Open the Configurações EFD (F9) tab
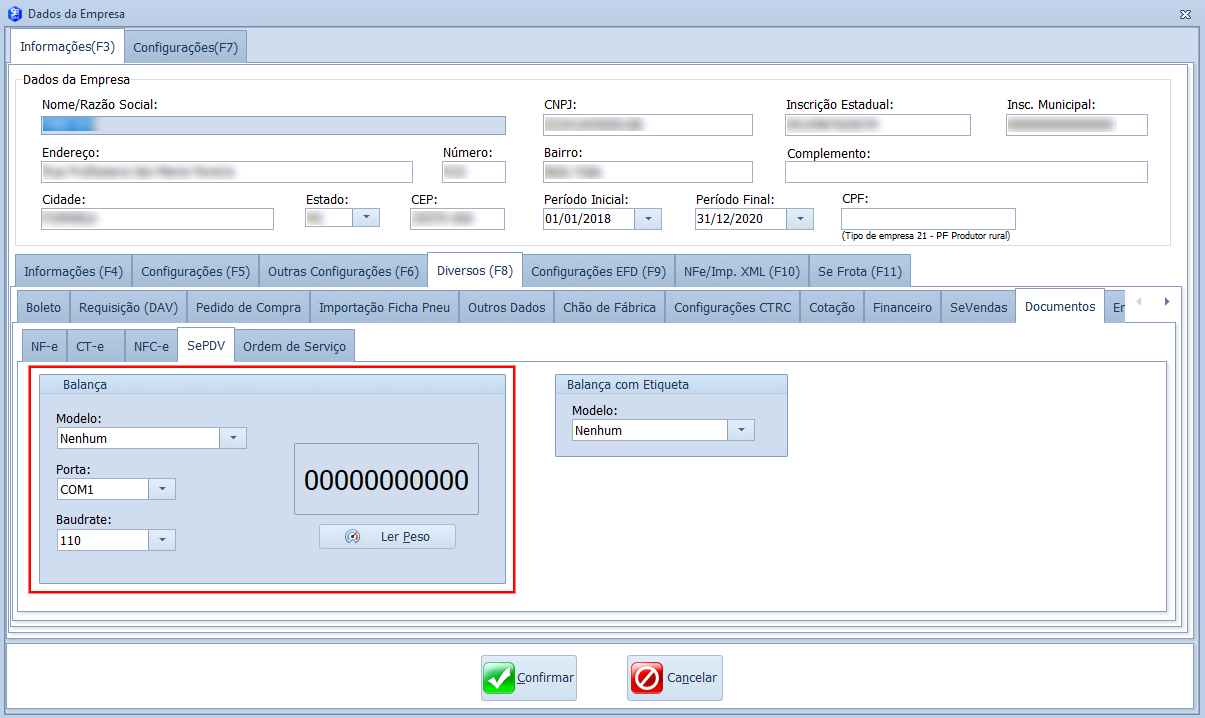Image resolution: width=1205 pixels, height=718 pixels. tap(598, 271)
